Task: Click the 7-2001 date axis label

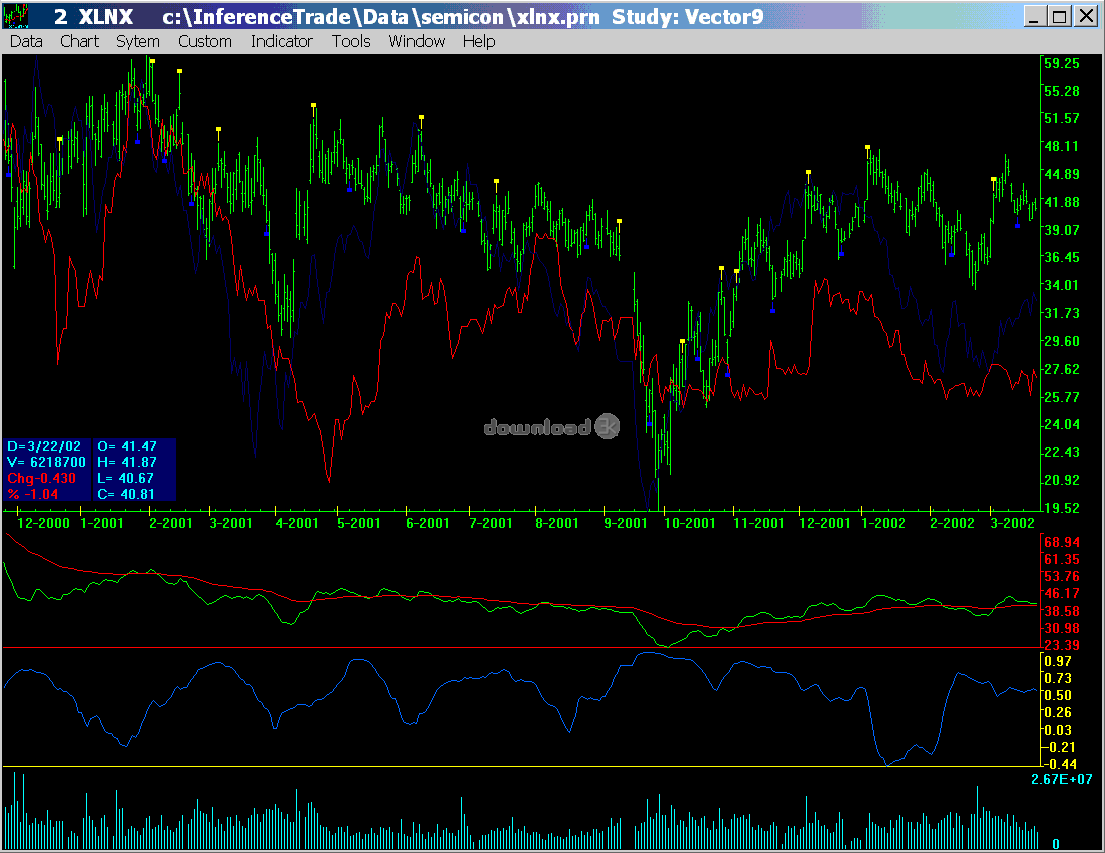Action: pyautogui.click(x=491, y=523)
